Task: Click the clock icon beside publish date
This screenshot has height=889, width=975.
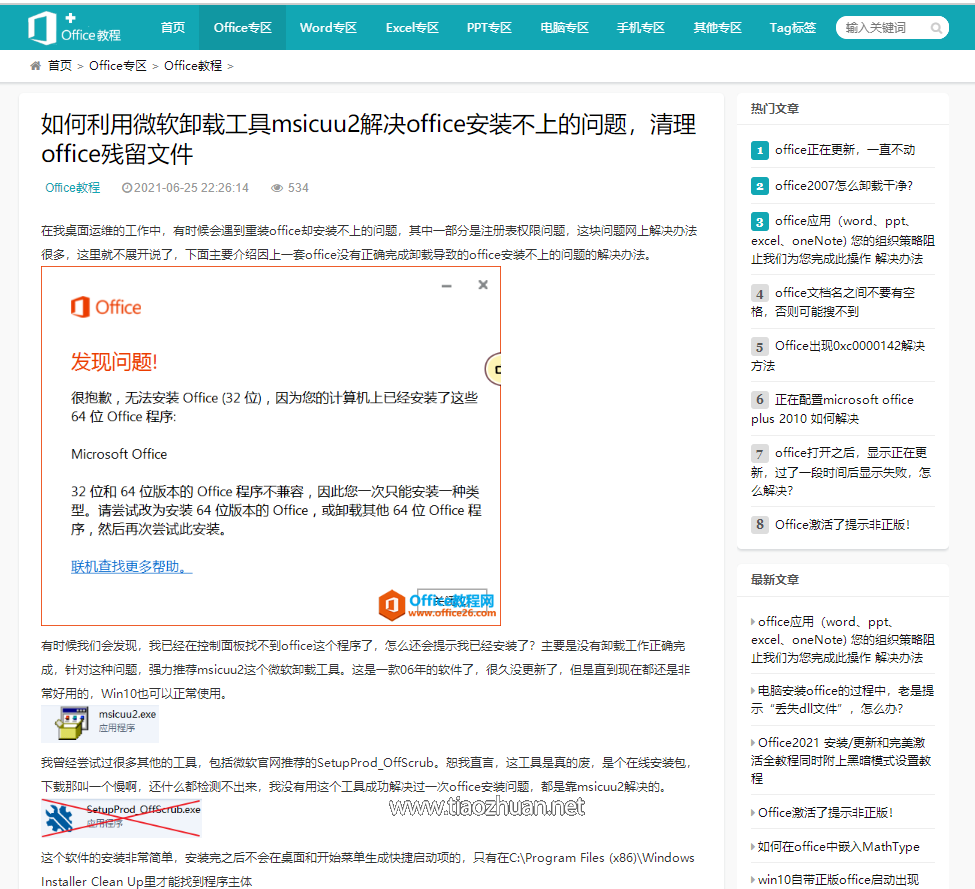Action: [126, 188]
